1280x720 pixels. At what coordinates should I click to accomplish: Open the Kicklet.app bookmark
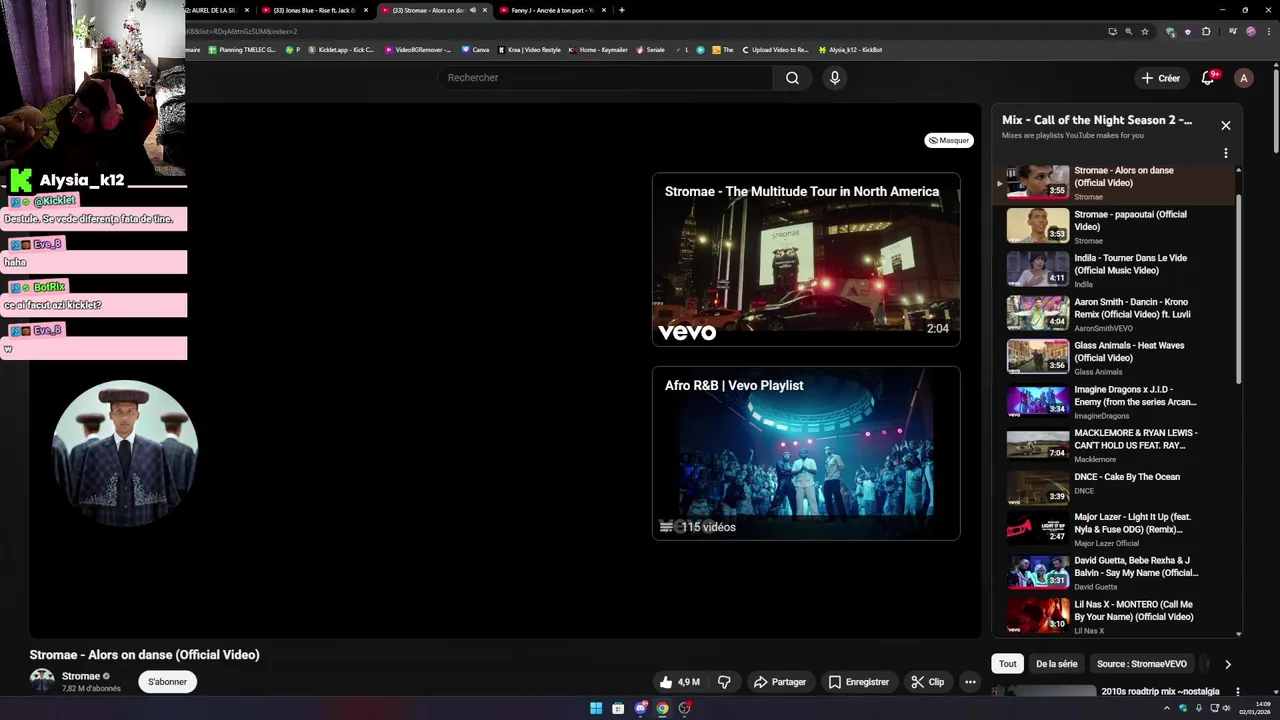coord(341,49)
